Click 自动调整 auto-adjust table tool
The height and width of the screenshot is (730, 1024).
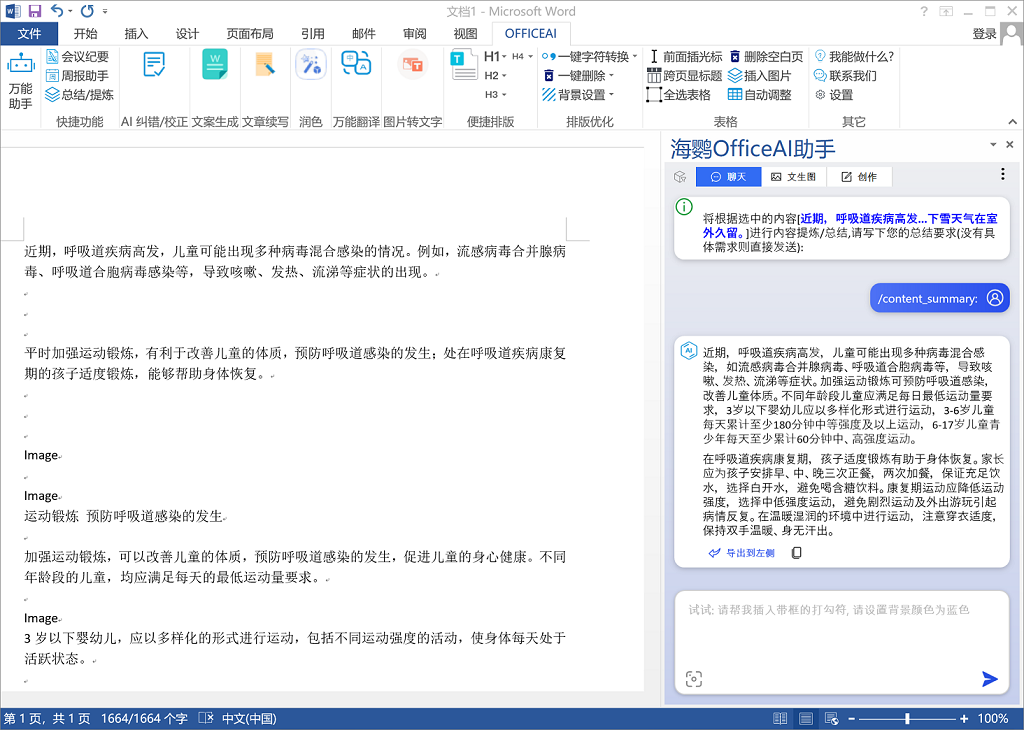pos(760,95)
